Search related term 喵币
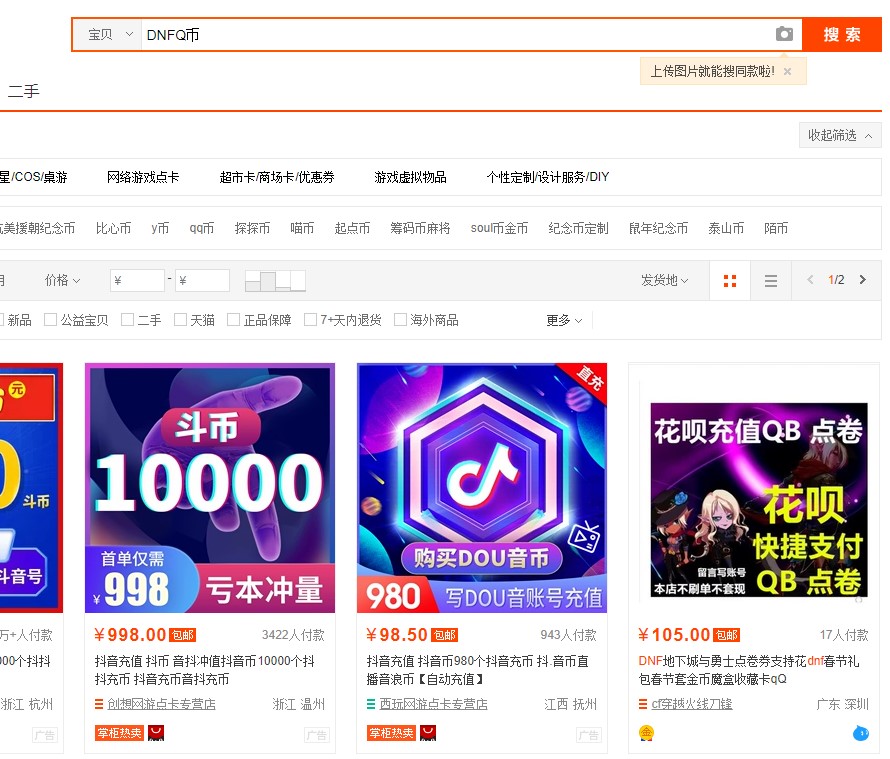890x759 pixels. 302,228
